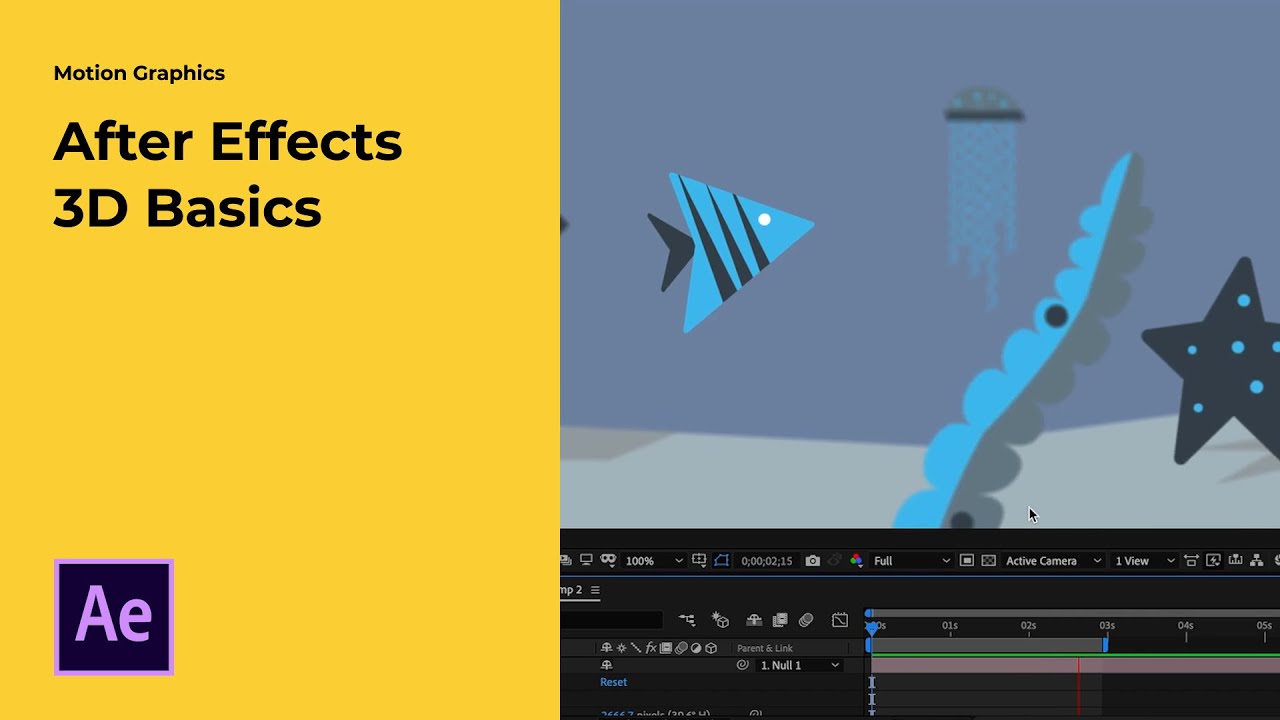This screenshot has width=1280, height=720.
Task: Toggle mask and shape path visibility
Action: pyautogui.click(x=721, y=560)
